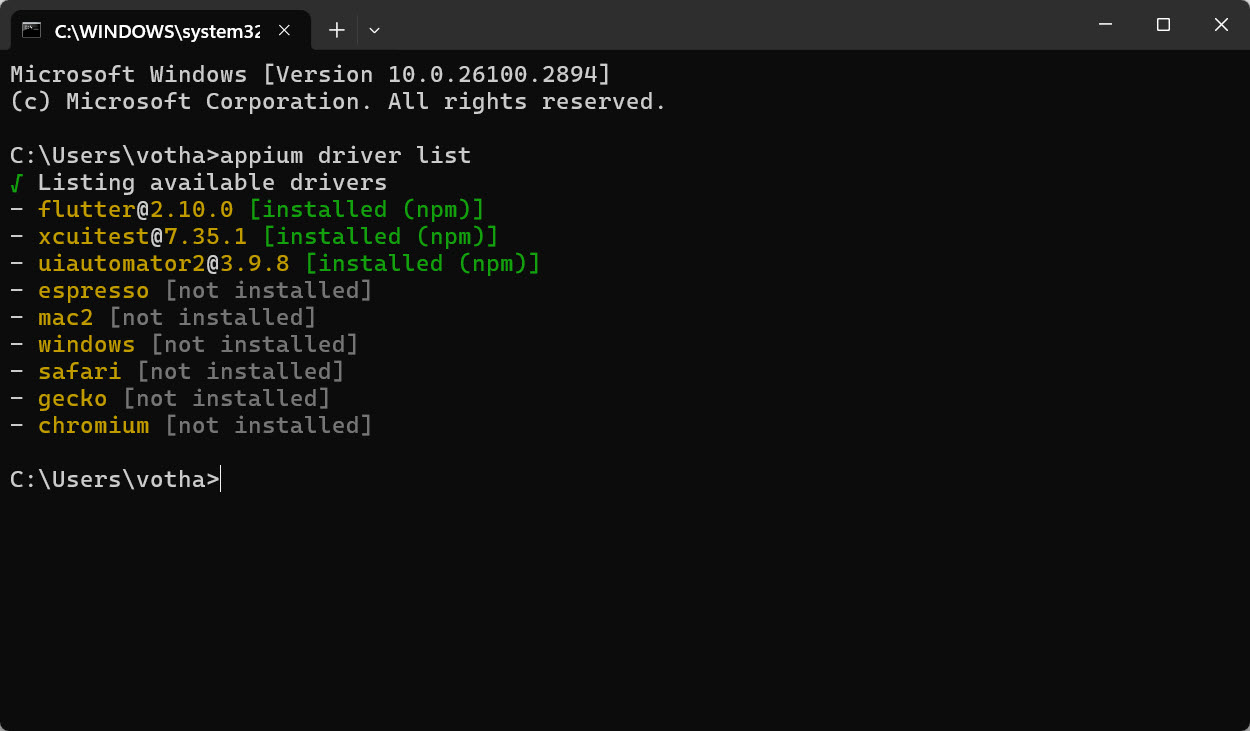
Task: Close the C:\WINDOWS\system32 tab
Action: click(285, 30)
